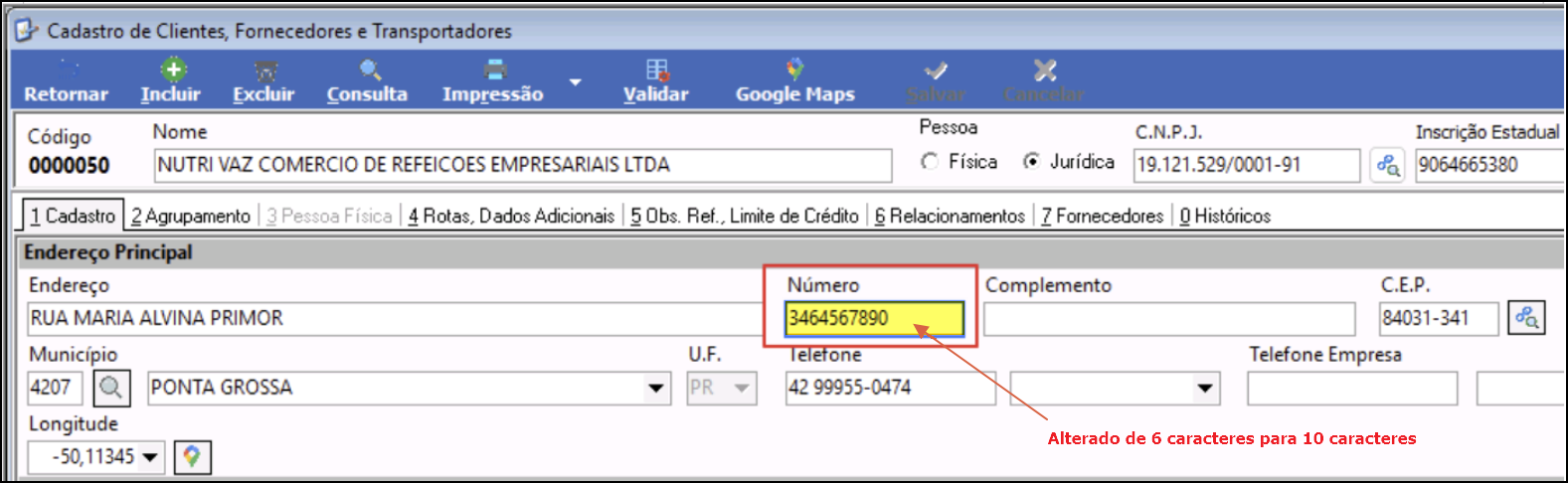Viewport: 1568px width, 483px height.
Task: Open the 6 Relacionamentos tab
Action: [950, 216]
